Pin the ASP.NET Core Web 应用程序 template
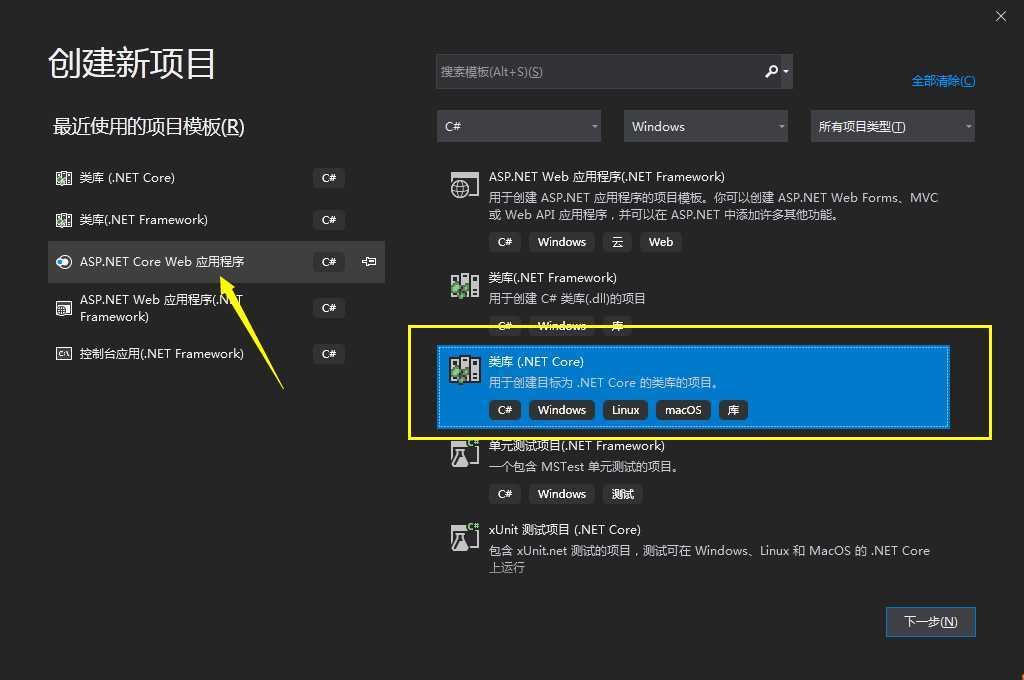The height and width of the screenshot is (680, 1024). pyautogui.click(x=369, y=262)
